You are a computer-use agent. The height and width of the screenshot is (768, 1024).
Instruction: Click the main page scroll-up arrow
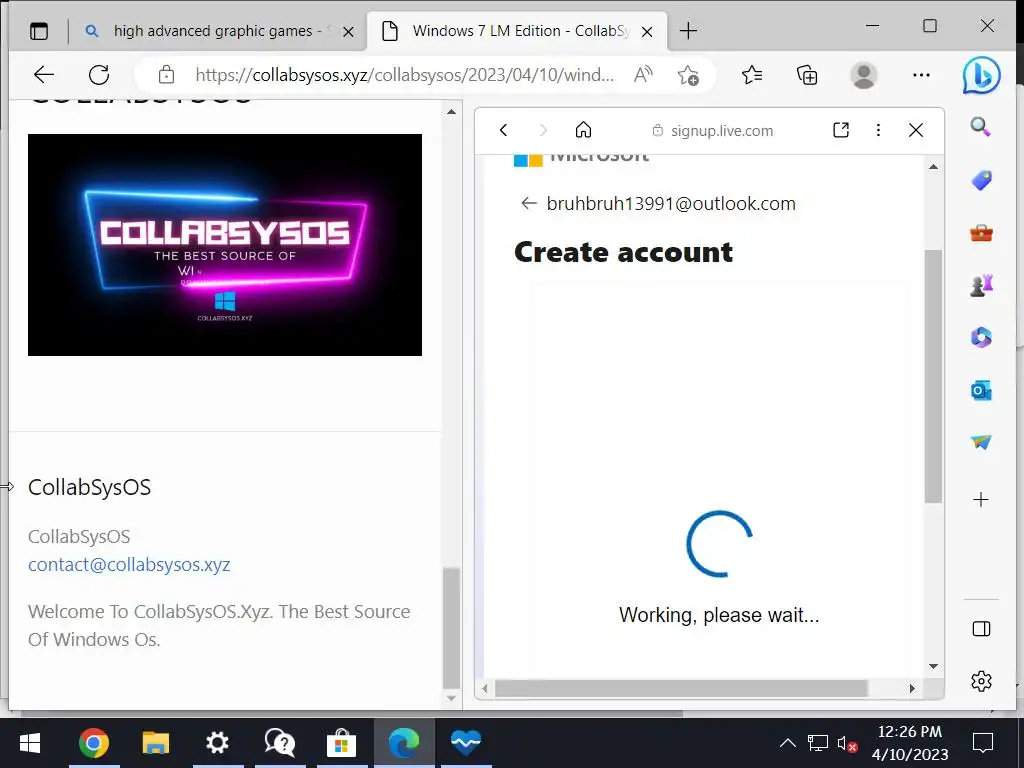point(451,112)
